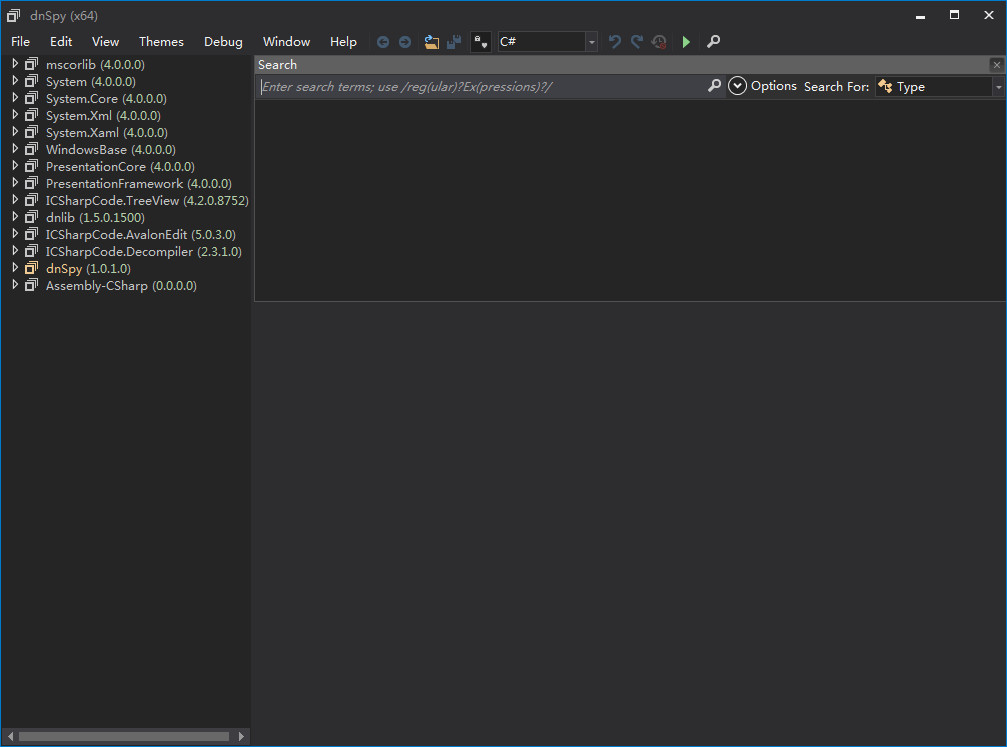
Task: Click the Undo arrow icon
Action: tap(615, 42)
